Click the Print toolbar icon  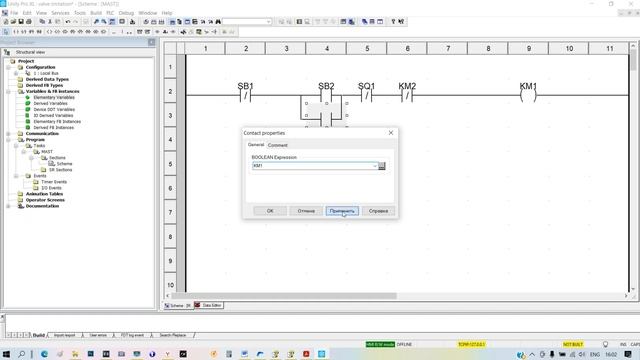(29, 21)
